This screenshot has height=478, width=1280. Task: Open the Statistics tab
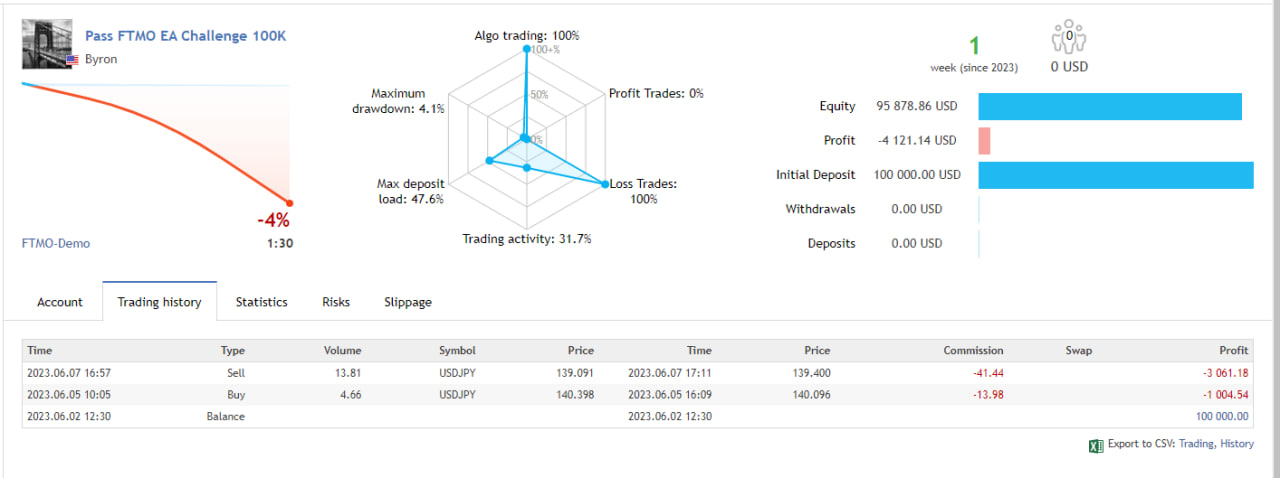click(261, 302)
